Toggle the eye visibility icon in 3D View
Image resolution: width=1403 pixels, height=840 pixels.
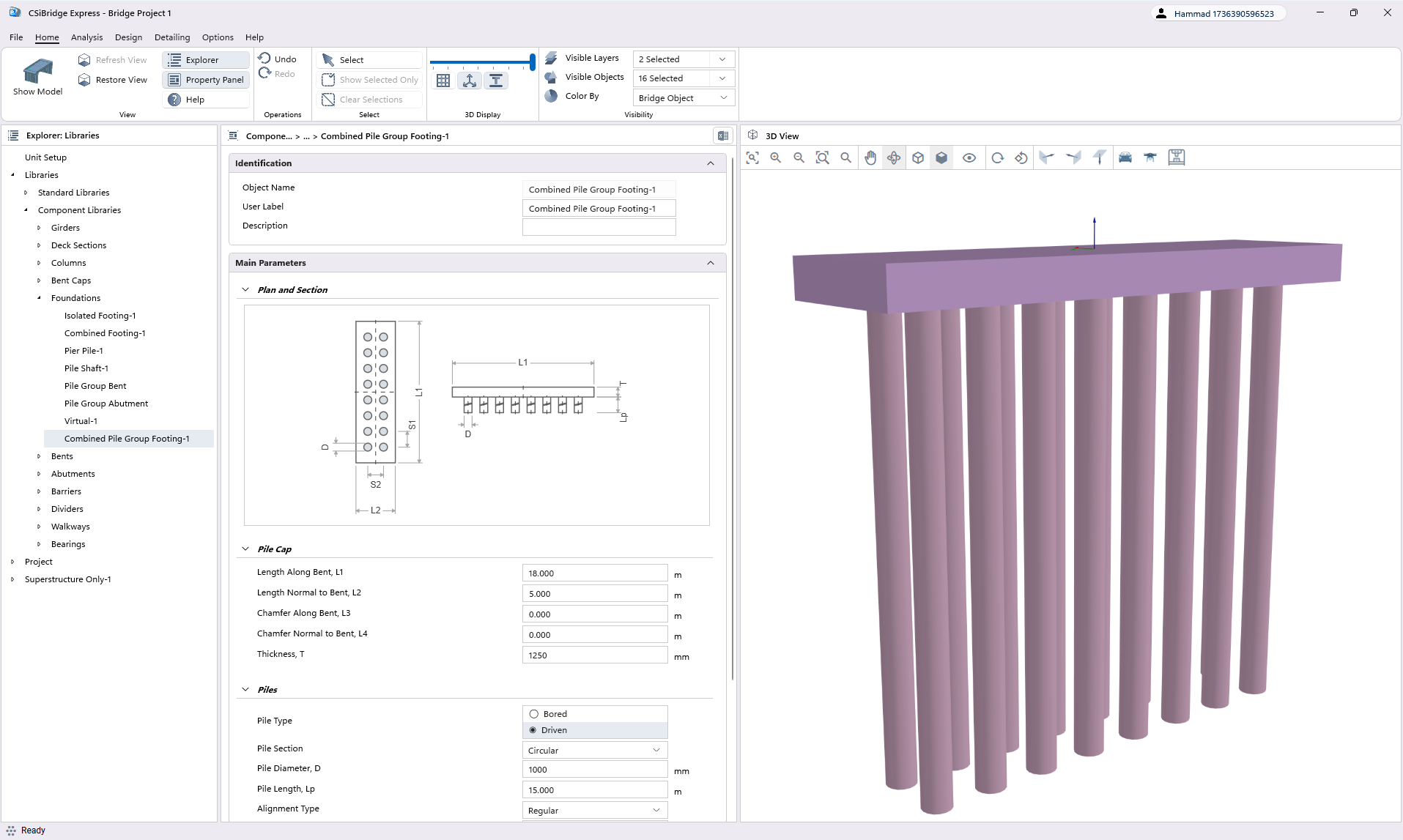969,157
